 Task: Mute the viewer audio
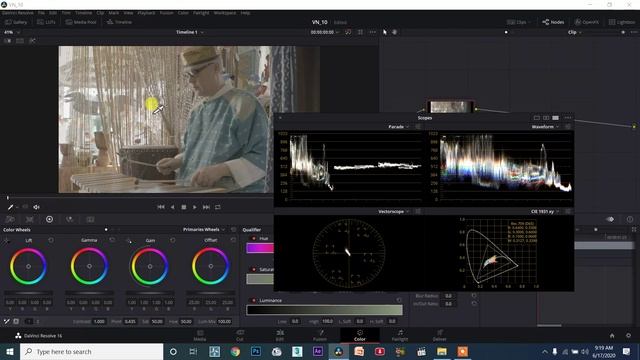[36, 207]
